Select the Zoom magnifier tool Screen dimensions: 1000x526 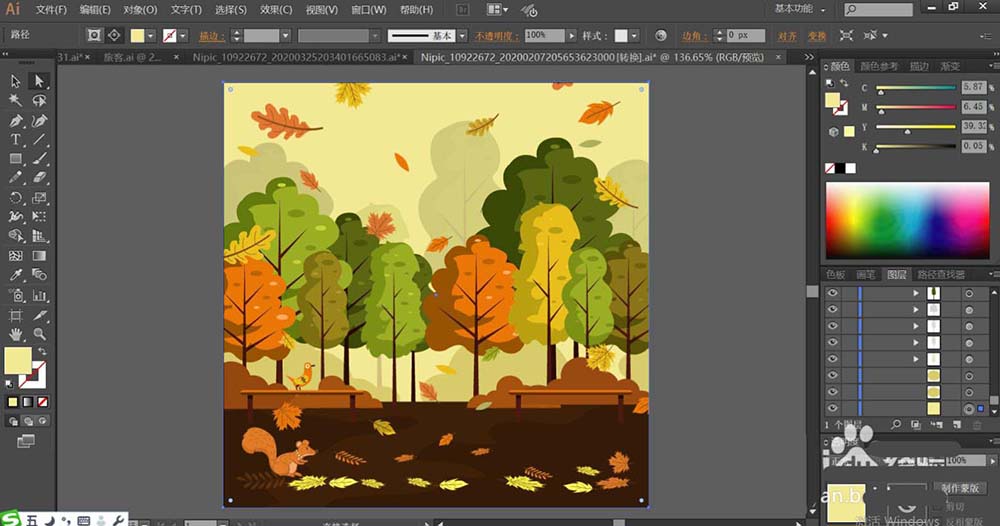coord(39,334)
